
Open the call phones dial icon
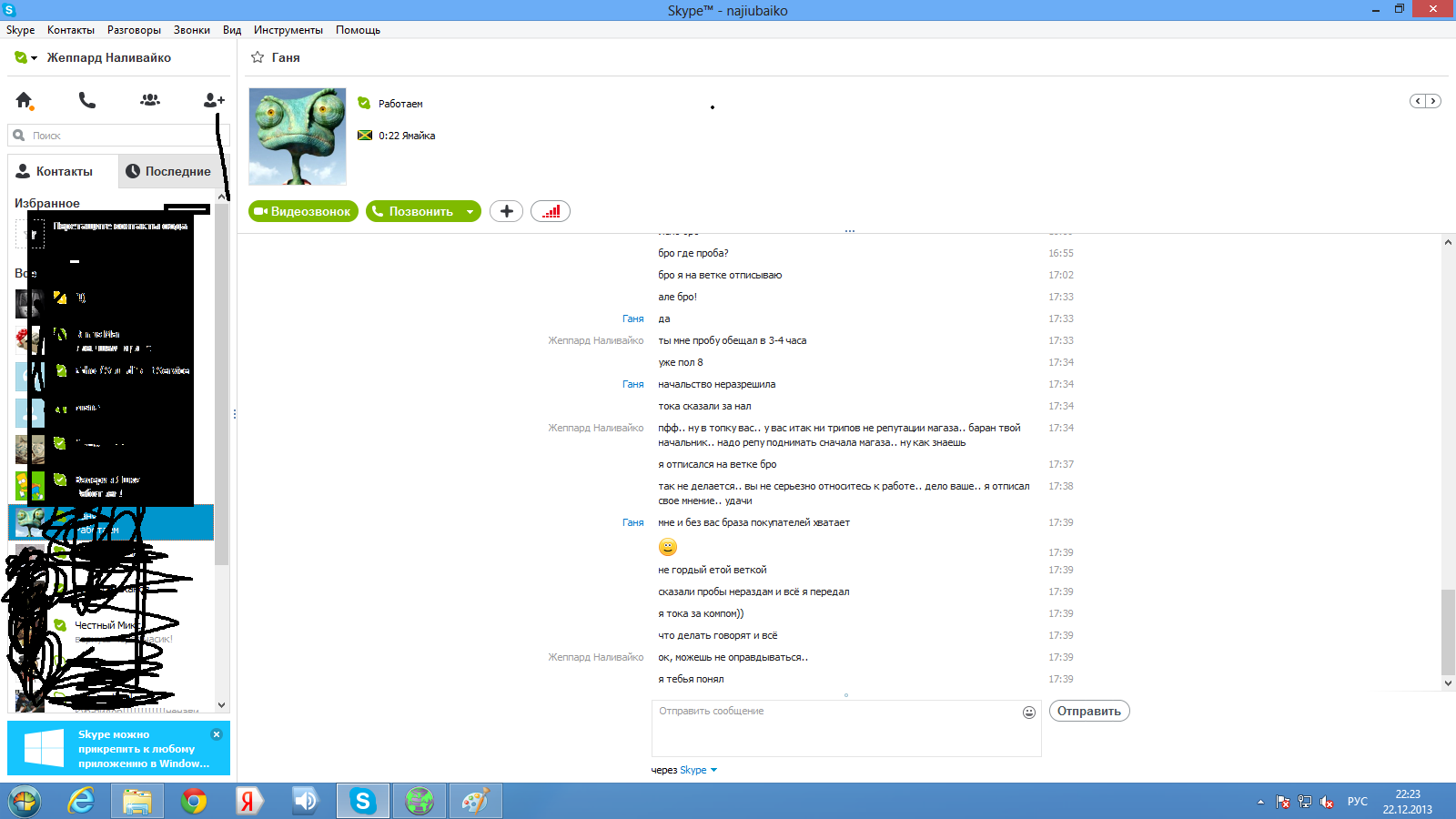coord(87,100)
